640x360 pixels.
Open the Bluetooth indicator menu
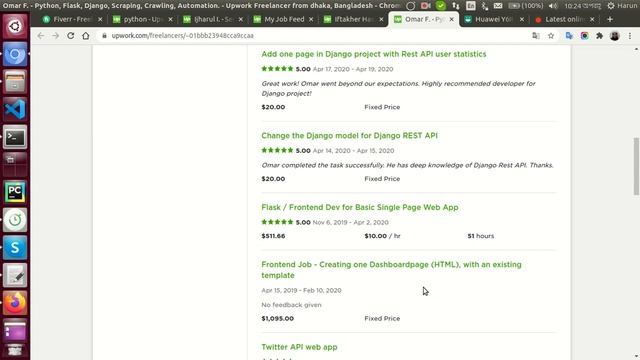pos(484,5)
